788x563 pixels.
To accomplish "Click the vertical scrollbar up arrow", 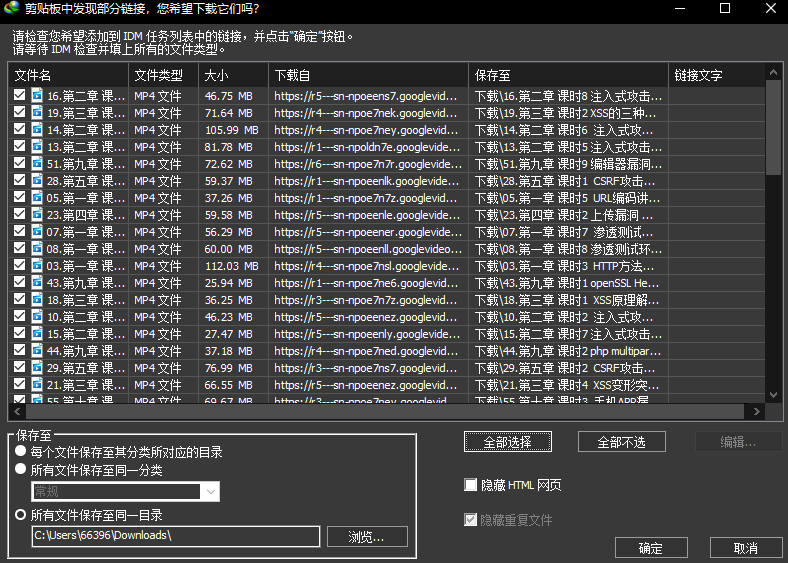I will pyautogui.click(x=773, y=72).
